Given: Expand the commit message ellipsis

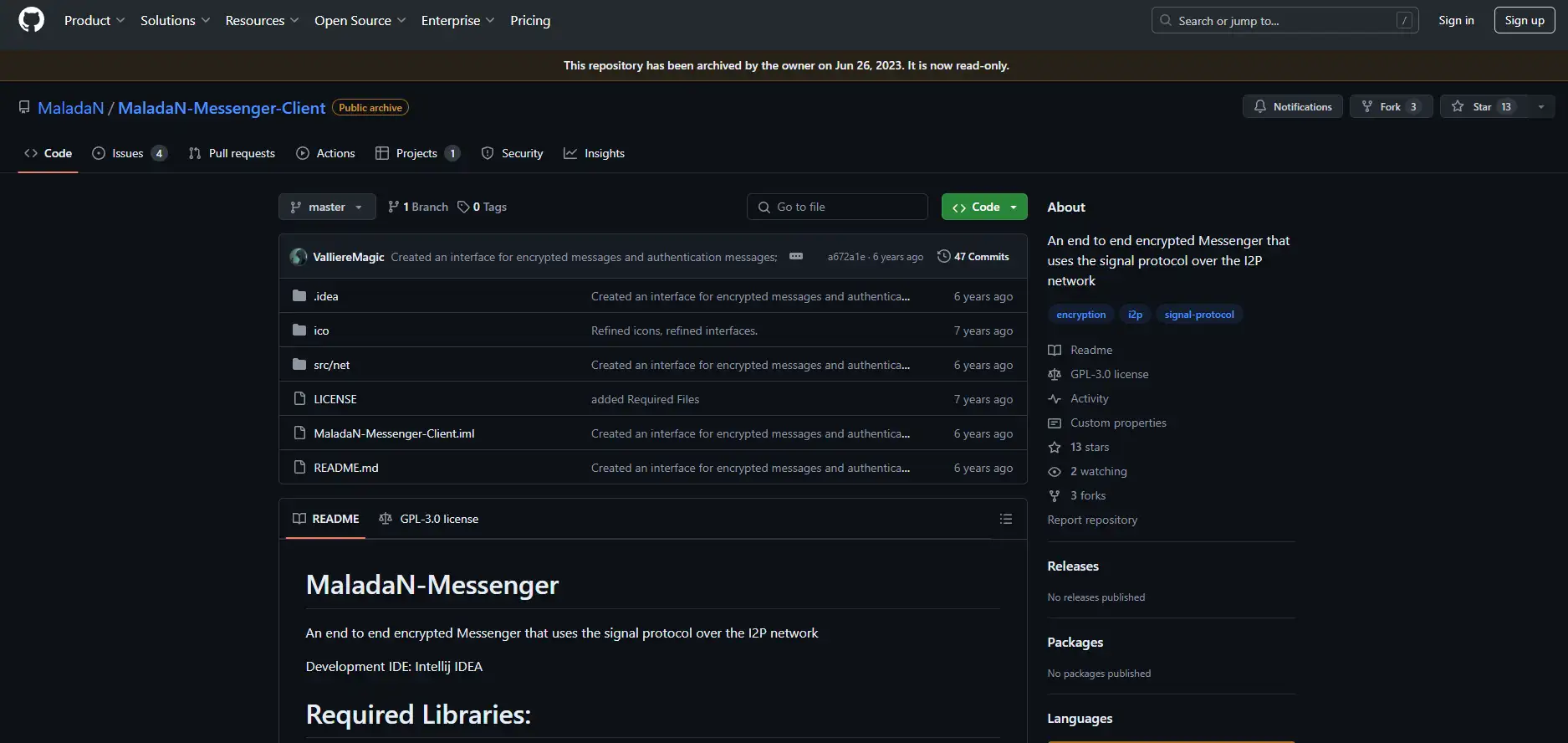Looking at the screenshot, I should coord(796,256).
